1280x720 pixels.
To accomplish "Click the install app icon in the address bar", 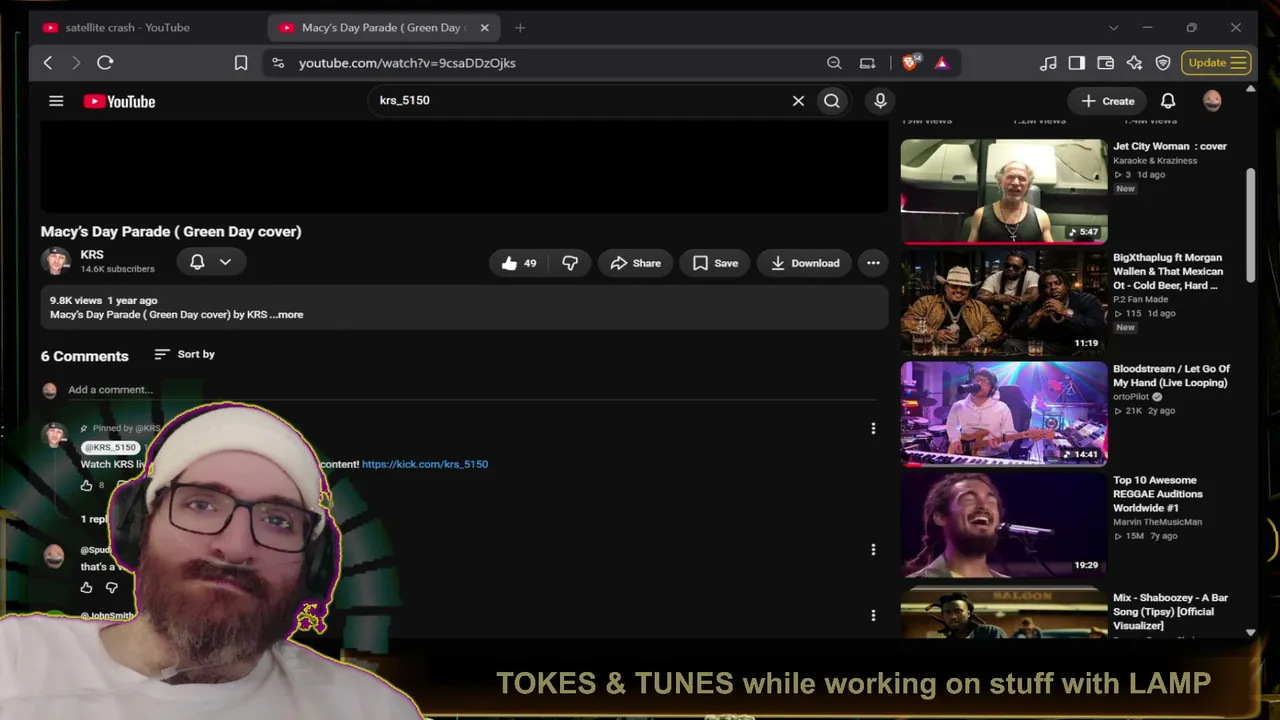I will point(867,63).
